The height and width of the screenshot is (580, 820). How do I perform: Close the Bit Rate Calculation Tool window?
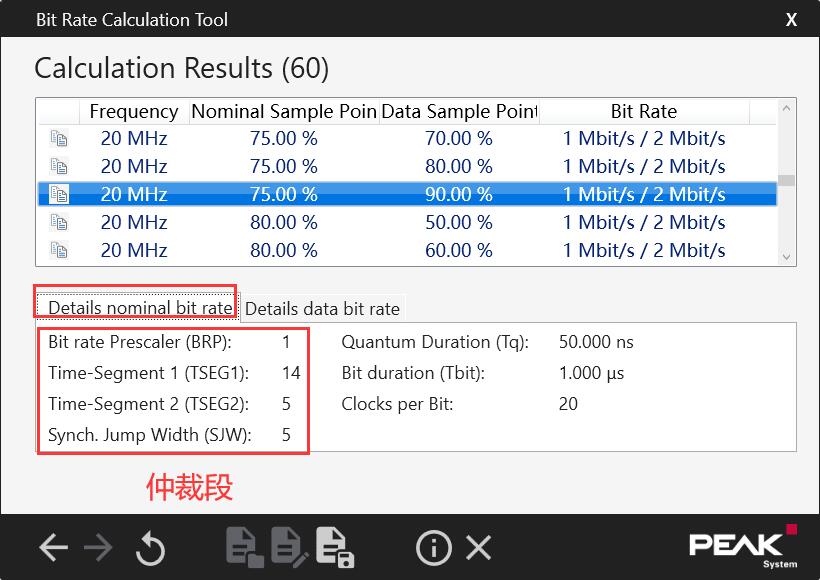(x=791, y=19)
